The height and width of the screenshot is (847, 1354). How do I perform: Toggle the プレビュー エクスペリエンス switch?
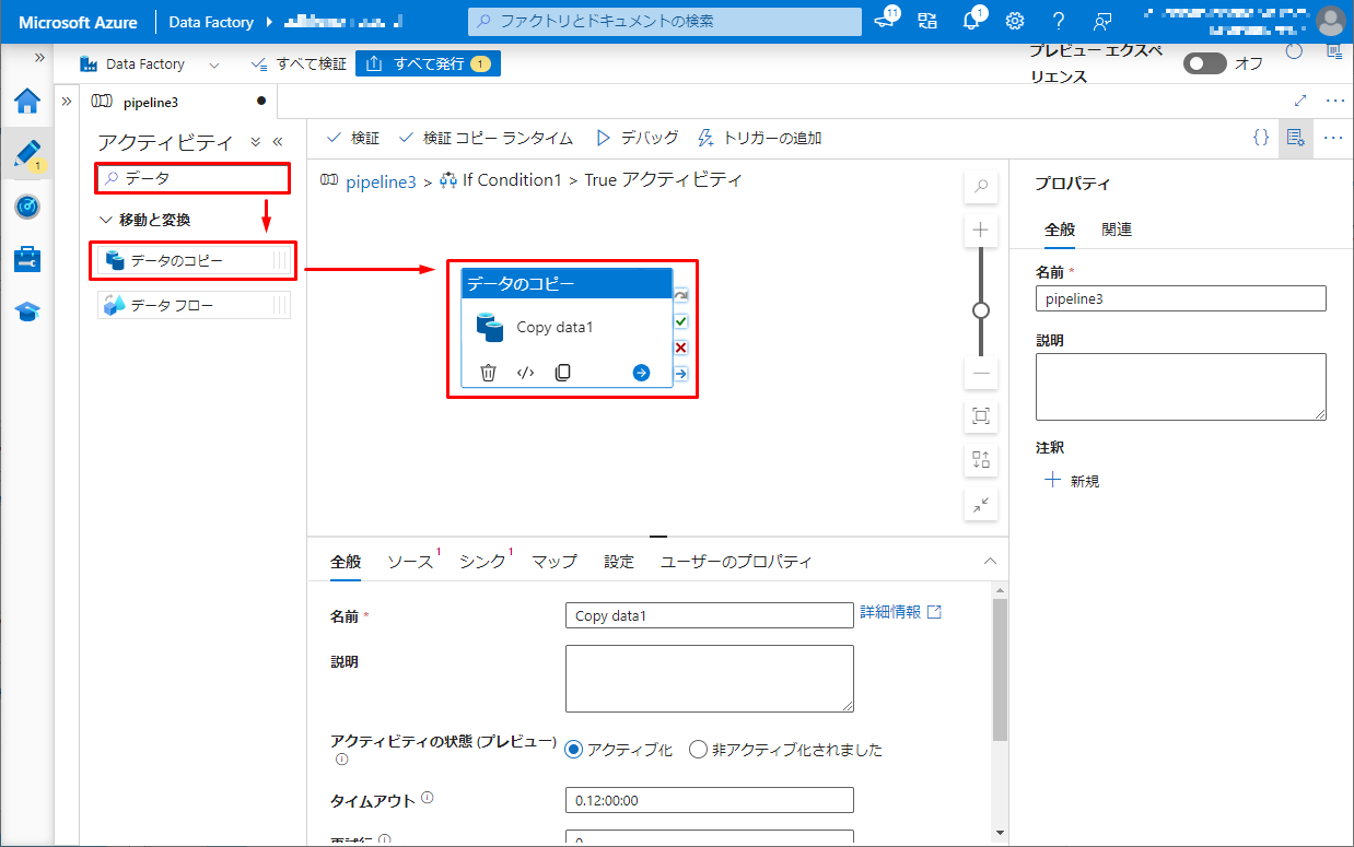pyautogui.click(x=1204, y=64)
